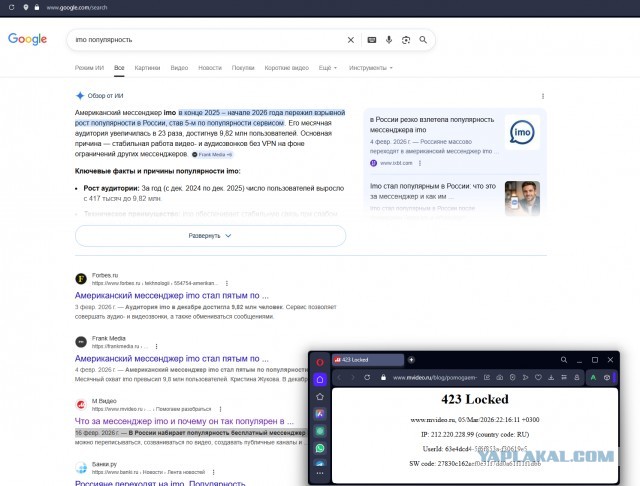Start voice search with the microphone icon
The image size is (640, 486).
click(389, 40)
